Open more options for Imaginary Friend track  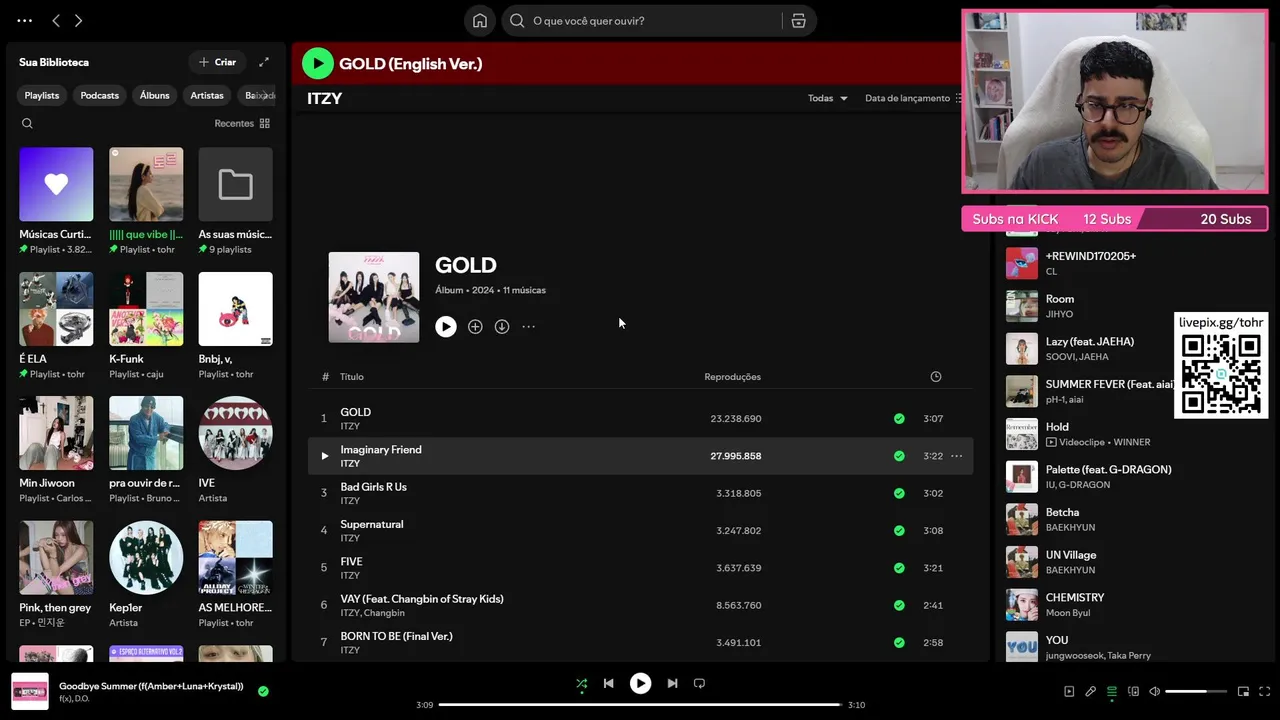click(x=957, y=456)
